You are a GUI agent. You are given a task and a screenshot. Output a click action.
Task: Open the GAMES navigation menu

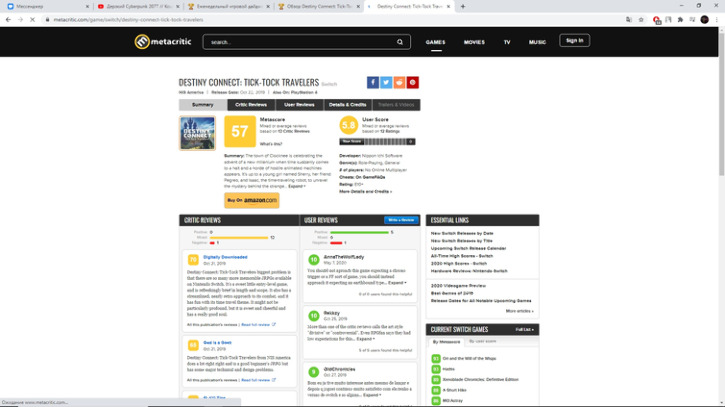click(436, 42)
